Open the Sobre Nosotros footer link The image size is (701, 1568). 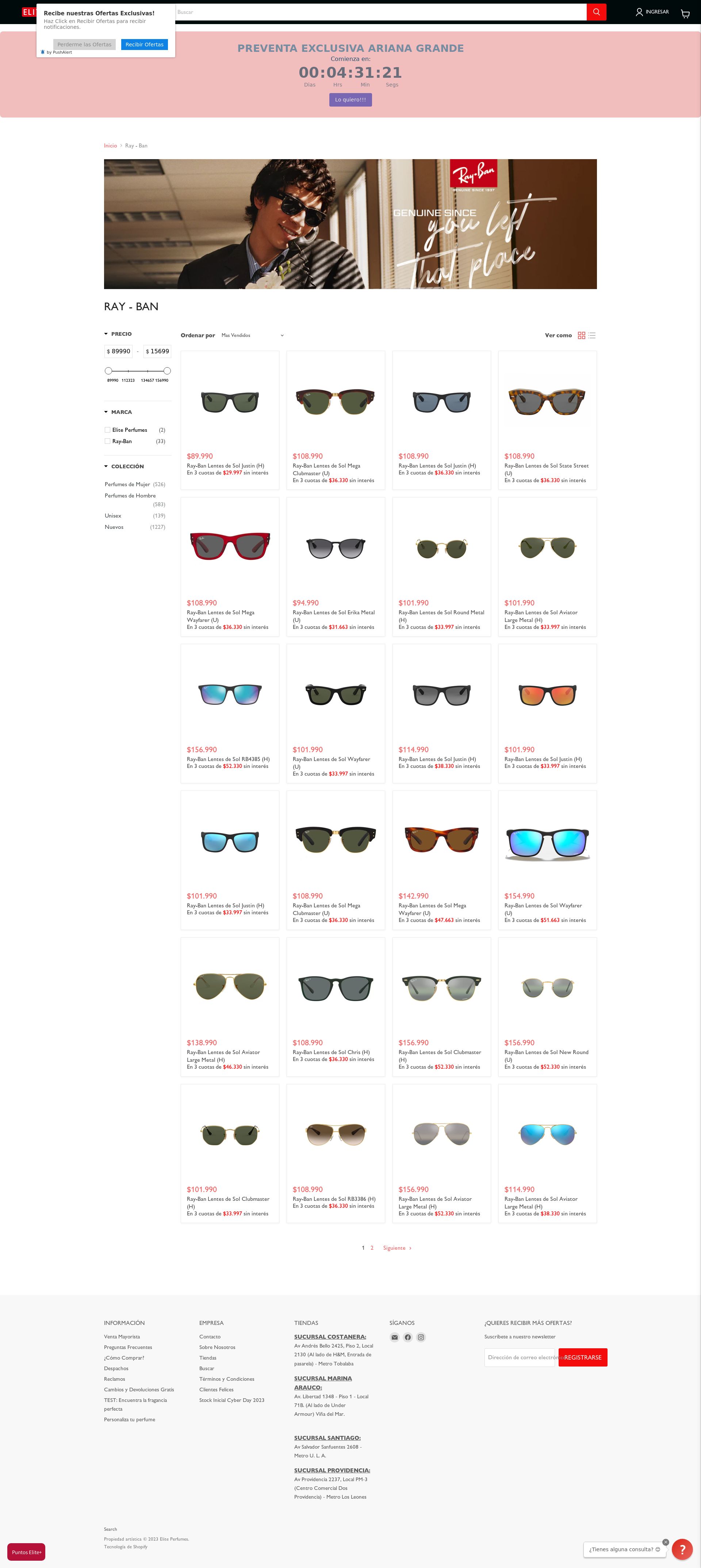click(x=217, y=1347)
